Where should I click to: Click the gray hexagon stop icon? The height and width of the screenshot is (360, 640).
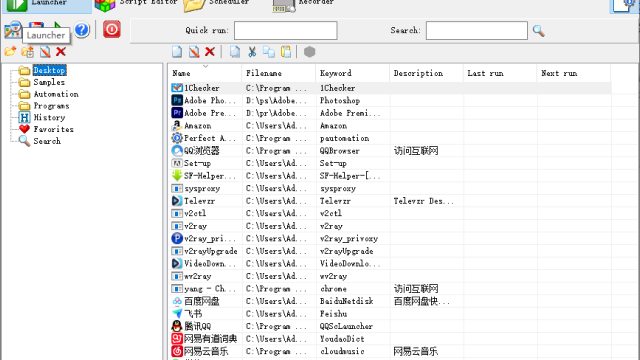[309, 52]
